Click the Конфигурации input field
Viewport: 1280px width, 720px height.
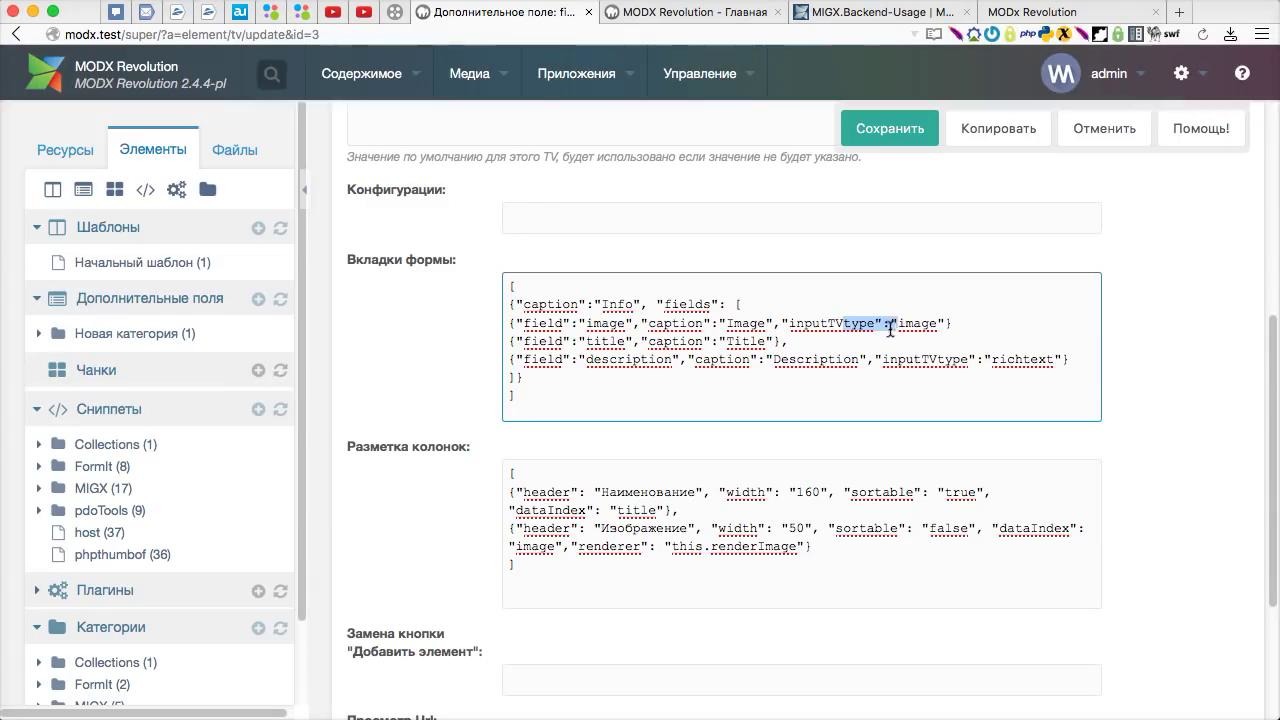802,218
